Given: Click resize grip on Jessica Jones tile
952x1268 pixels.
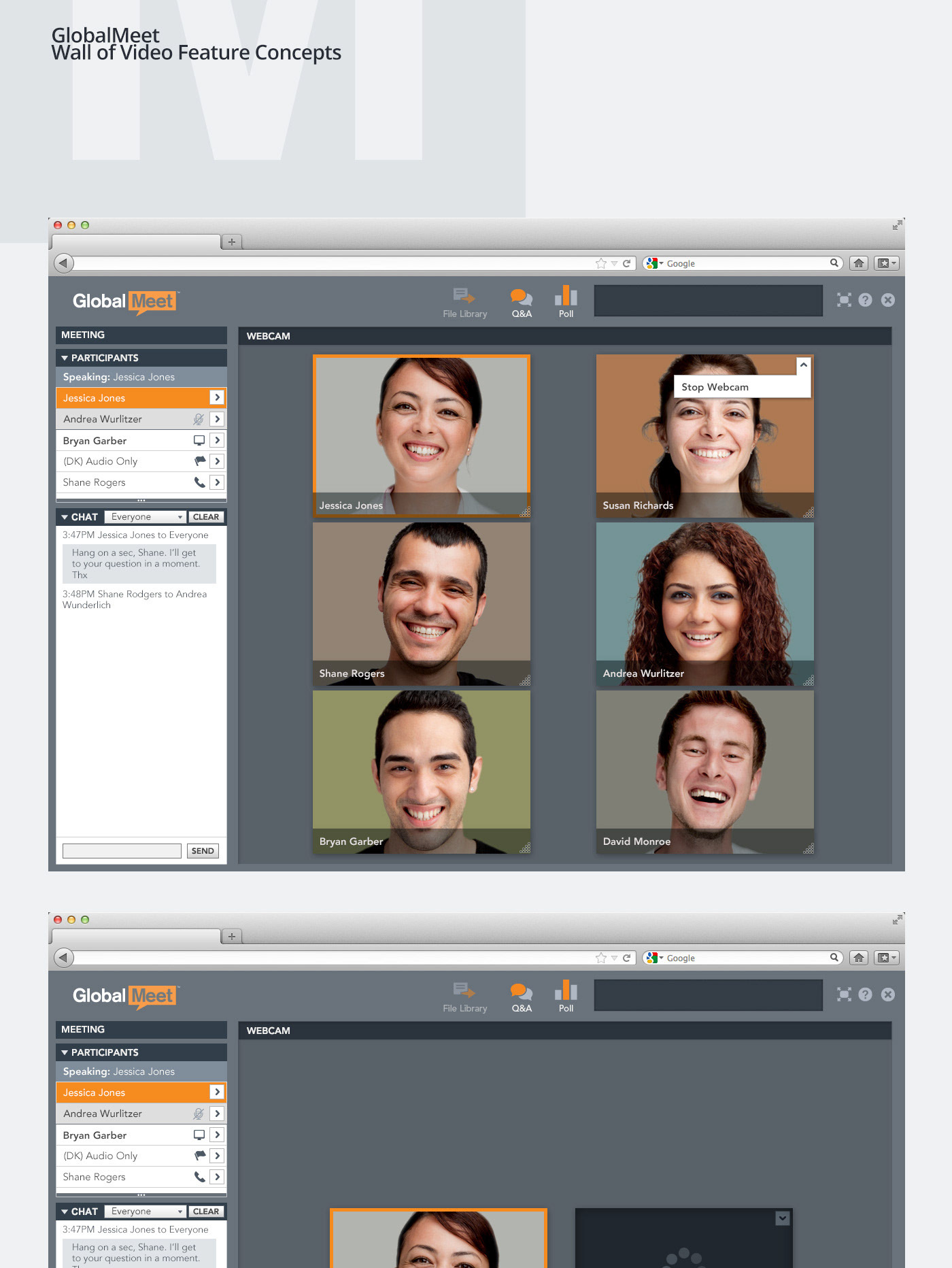Looking at the screenshot, I should 525,512.
